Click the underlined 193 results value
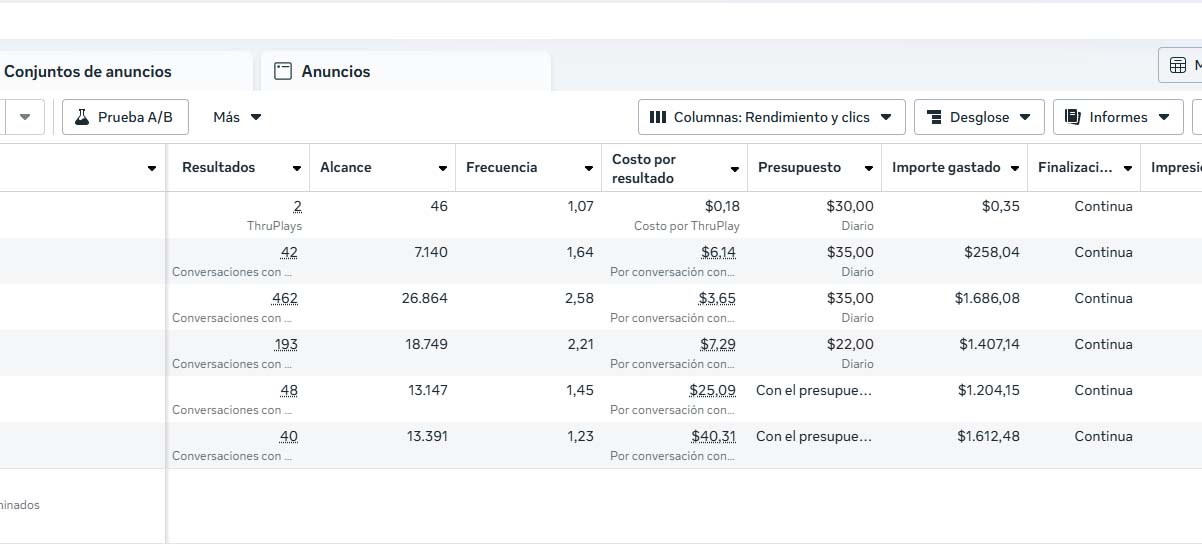 286,344
